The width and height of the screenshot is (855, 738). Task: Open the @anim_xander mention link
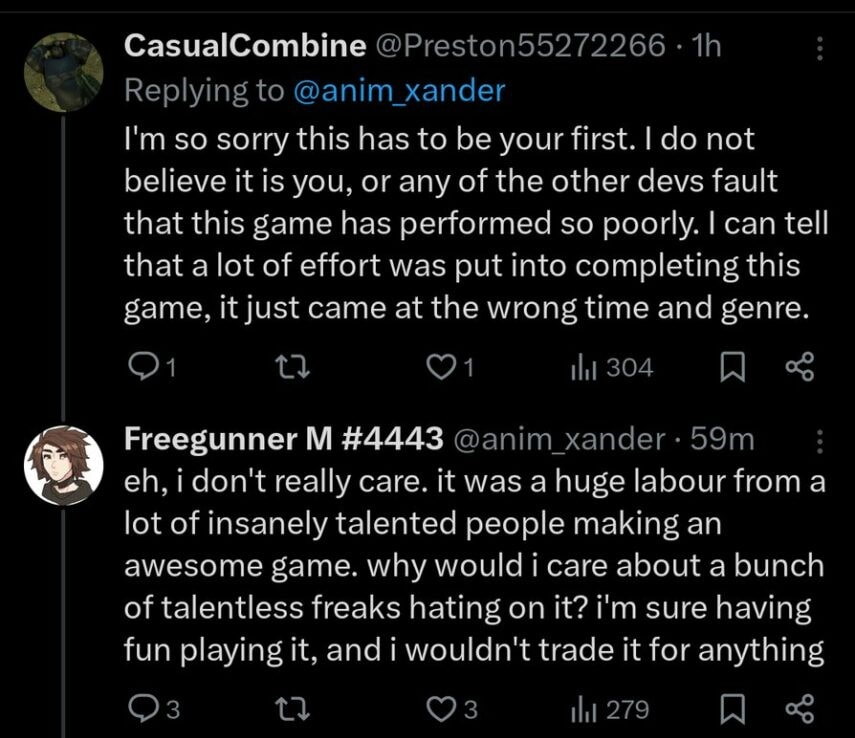(x=399, y=91)
